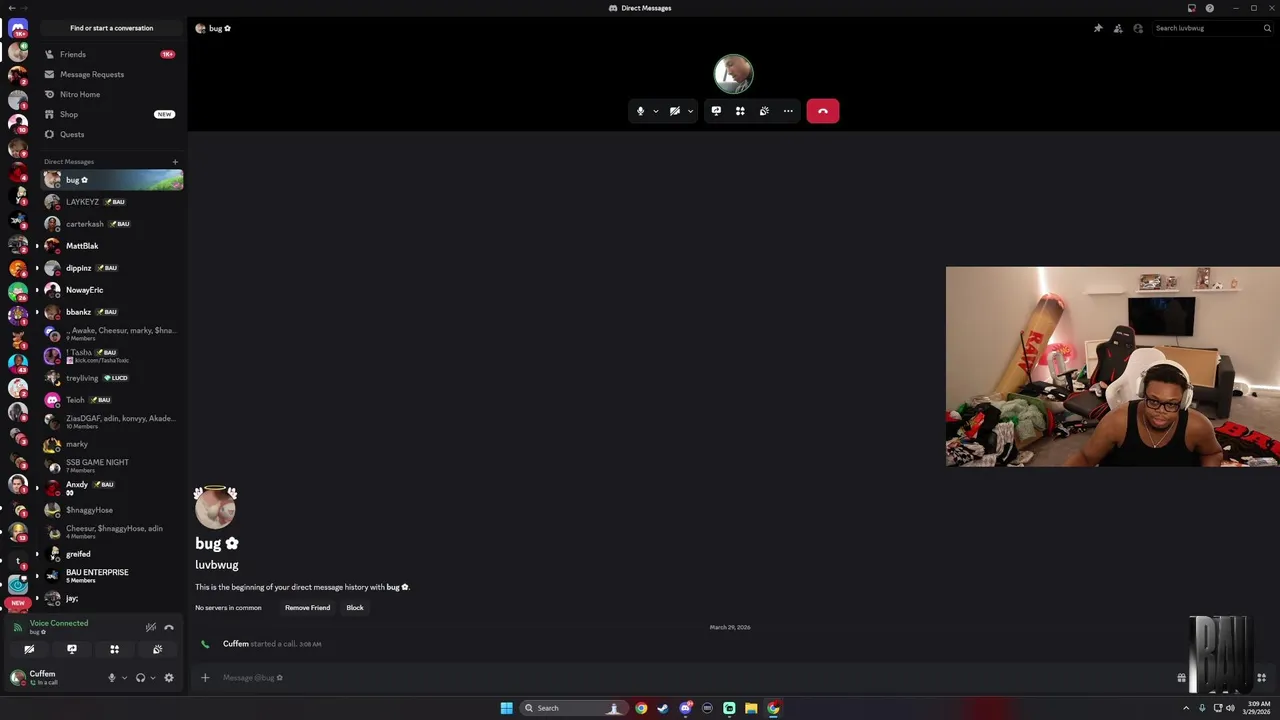Open Quests page

coord(111,134)
